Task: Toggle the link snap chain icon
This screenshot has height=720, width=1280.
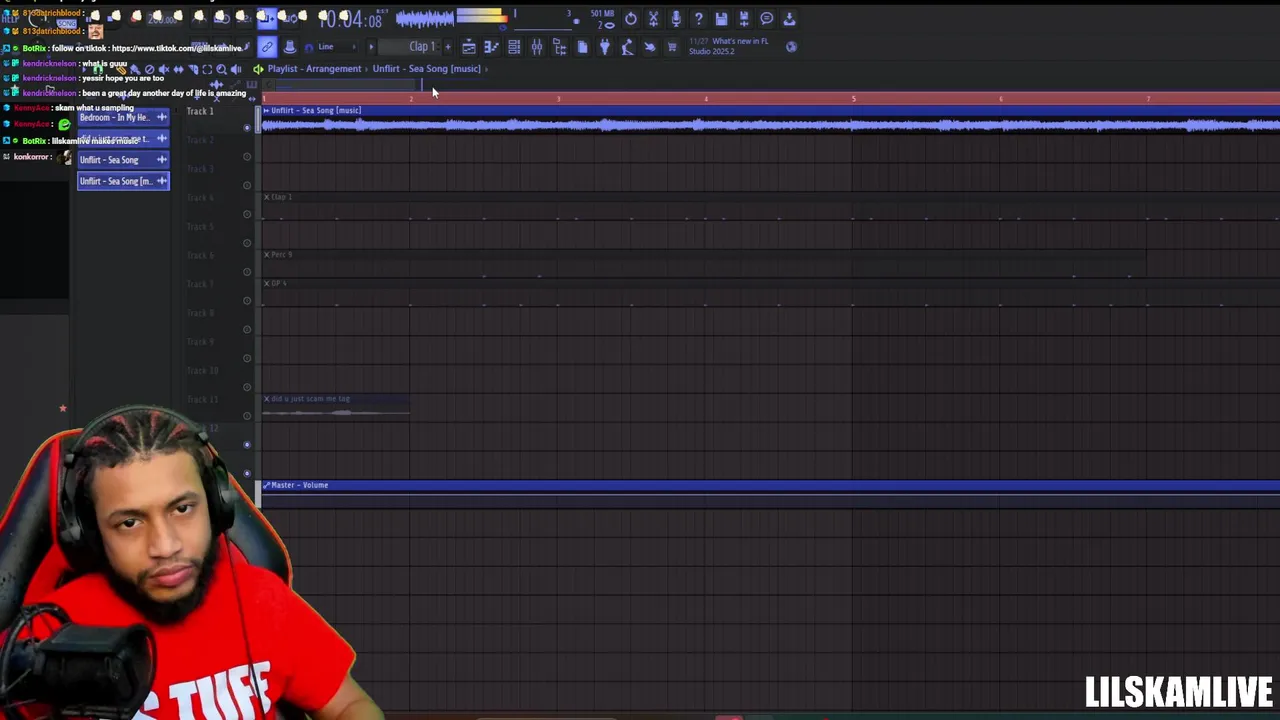Action: point(267,47)
